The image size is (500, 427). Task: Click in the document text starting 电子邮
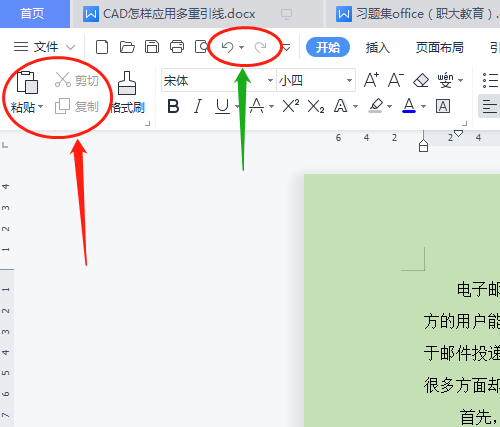(x=478, y=289)
